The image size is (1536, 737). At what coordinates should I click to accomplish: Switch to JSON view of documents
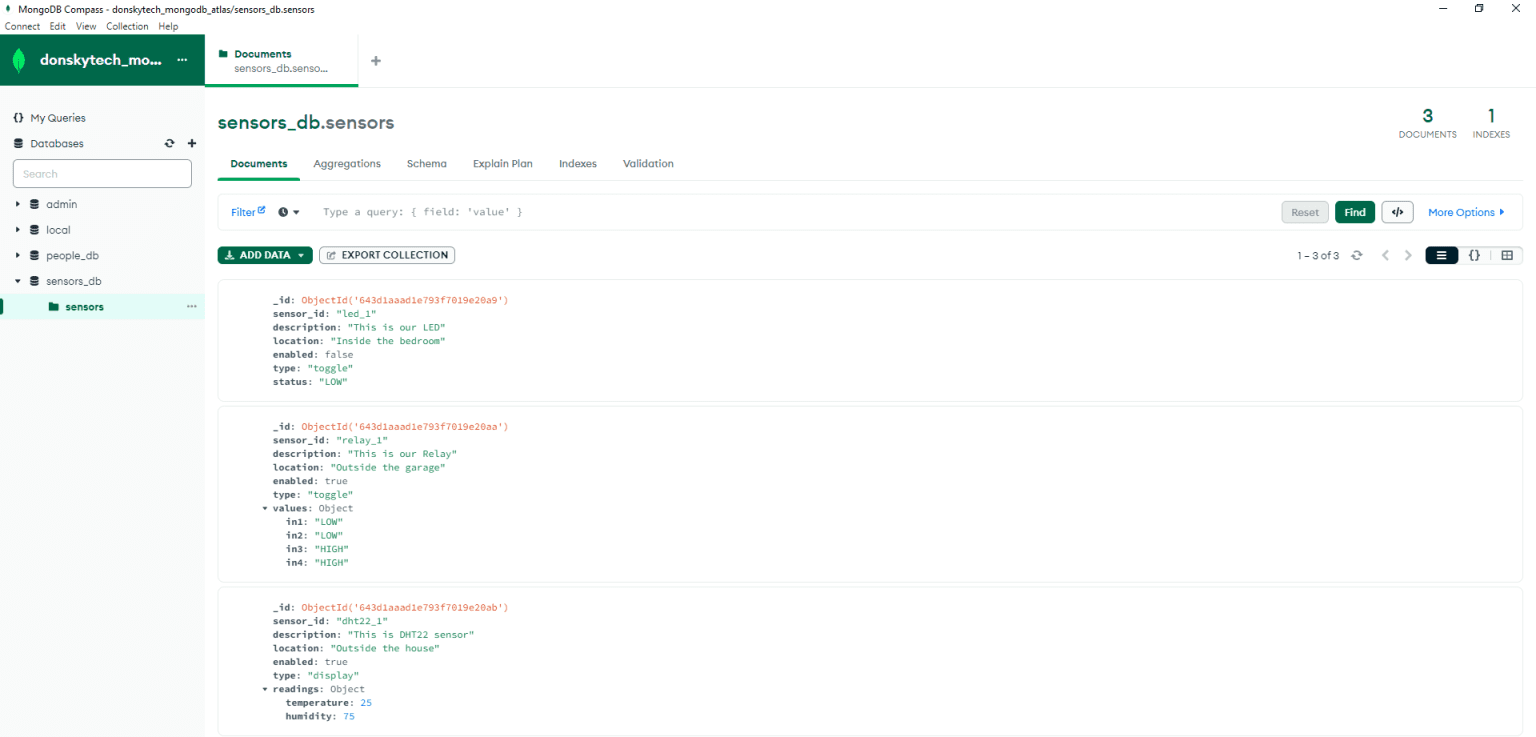click(1475, 255)
